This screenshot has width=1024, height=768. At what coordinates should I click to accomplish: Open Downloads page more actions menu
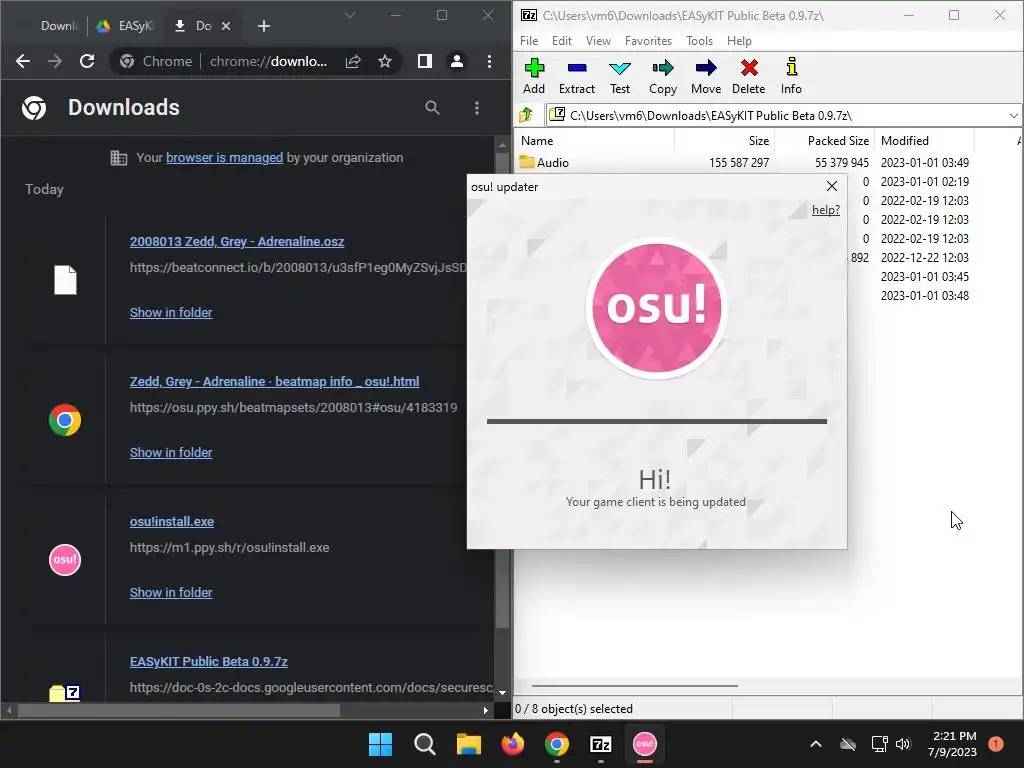[x=477, y=108]
